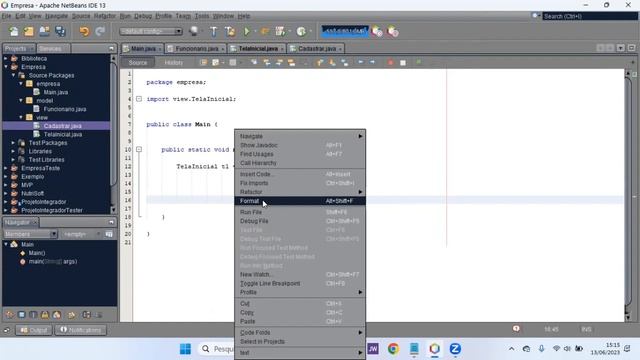The width and height of the screenshot is (640, 360).
Task: Toggle Show Static Members in Navigator
Action: 33,315
